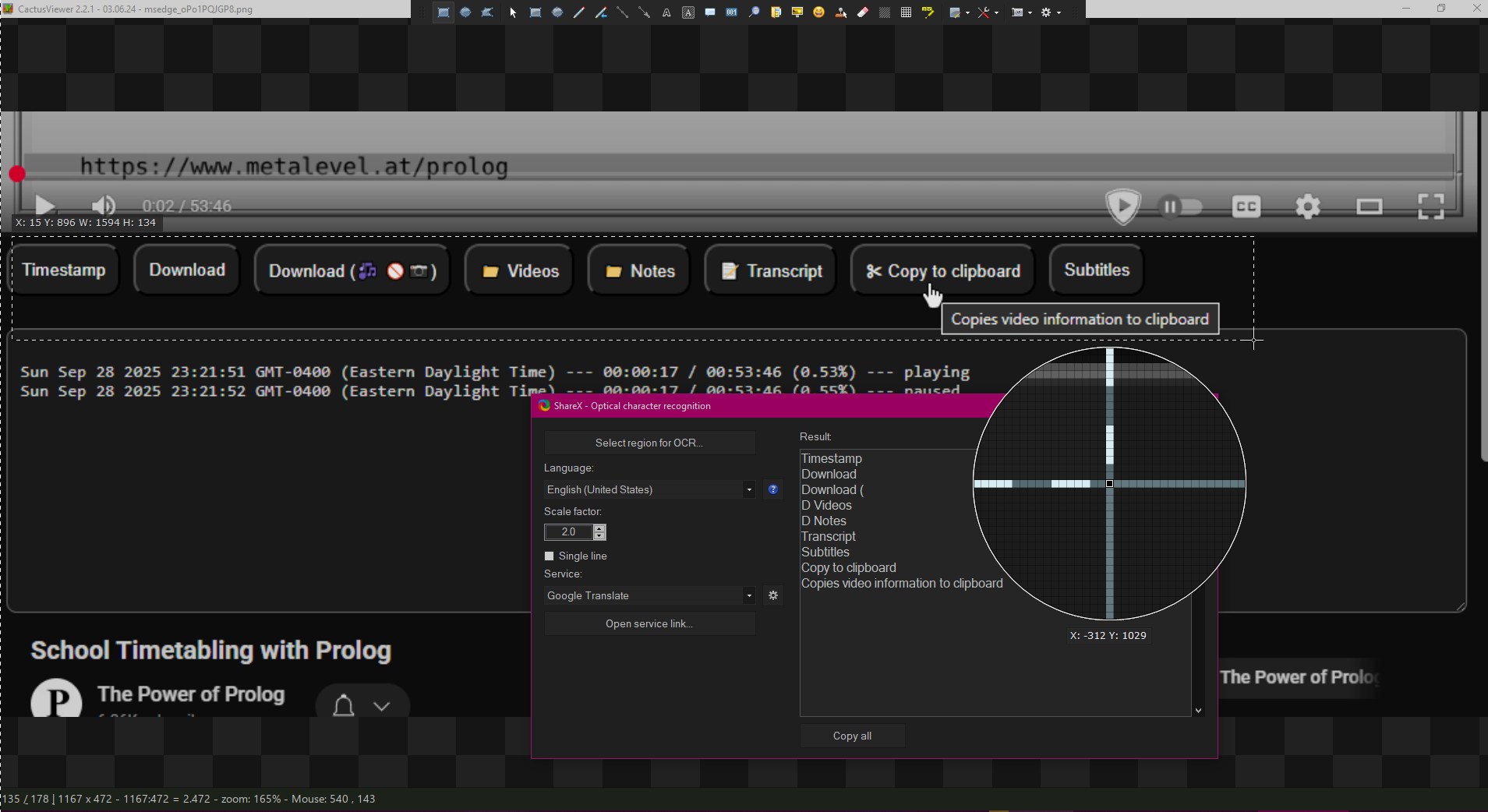
Task: Activate the step counter 001 tool
Action: point(731,12)
